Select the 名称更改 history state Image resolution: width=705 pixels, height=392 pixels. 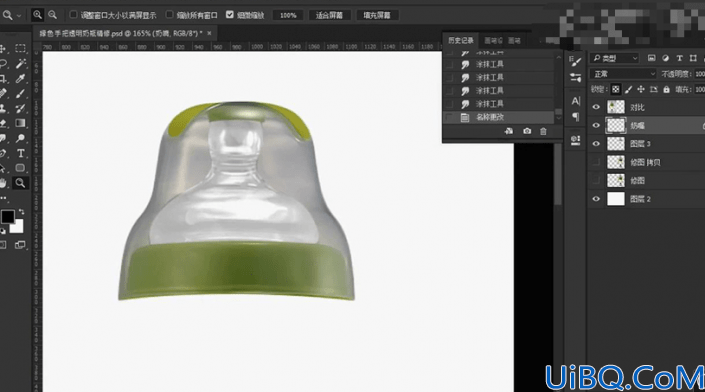pos(498,117)
